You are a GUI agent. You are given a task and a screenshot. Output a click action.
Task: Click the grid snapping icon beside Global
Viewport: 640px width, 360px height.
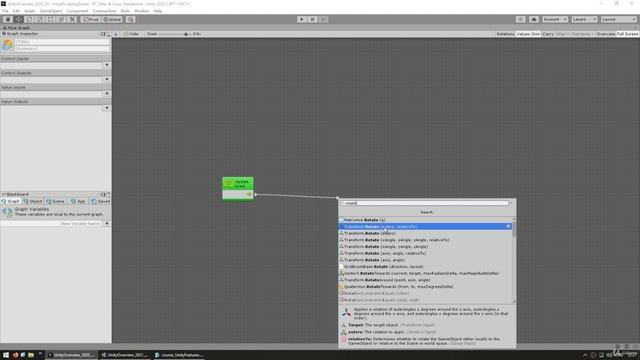tap(131, 19)
